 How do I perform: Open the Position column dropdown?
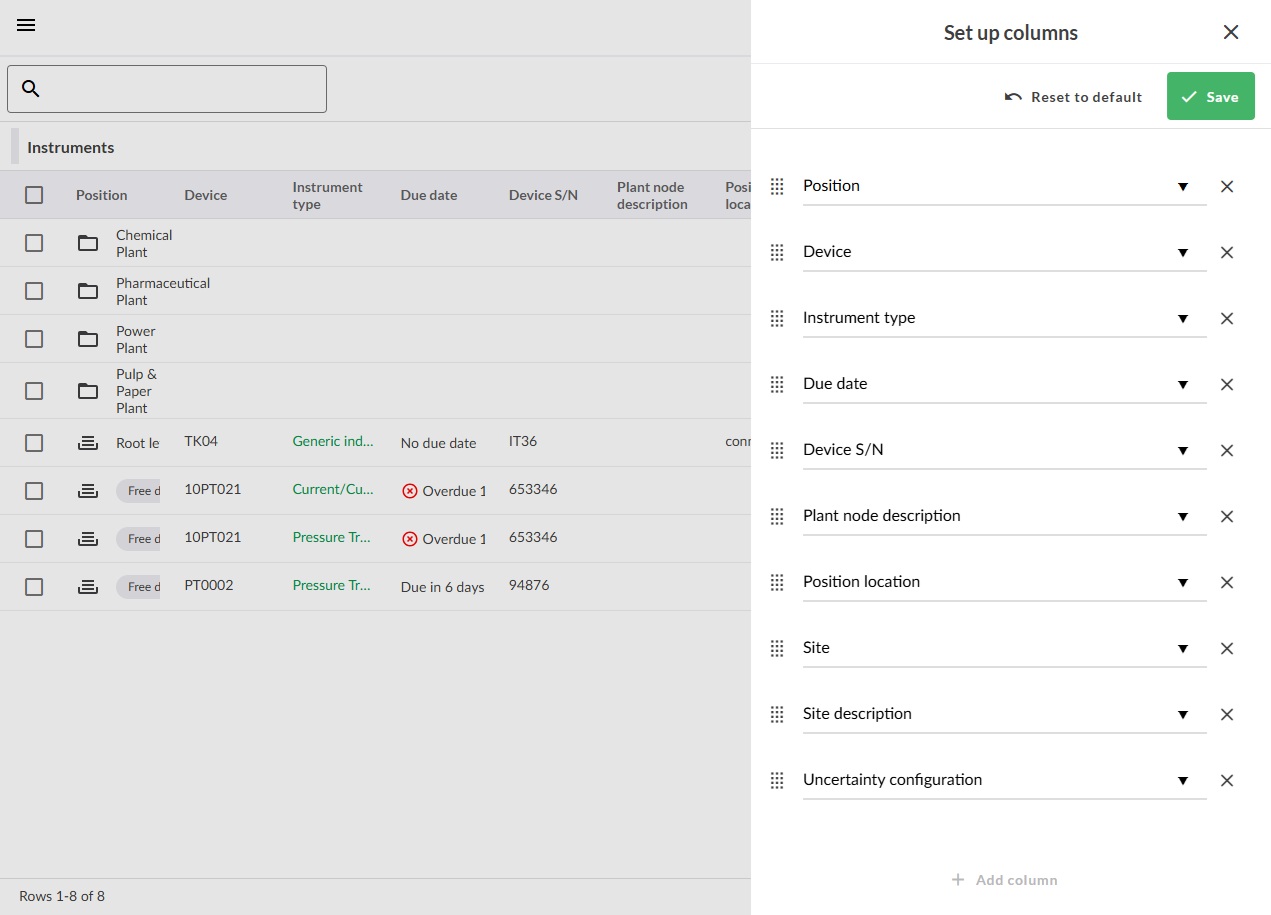click(1183, 186)
